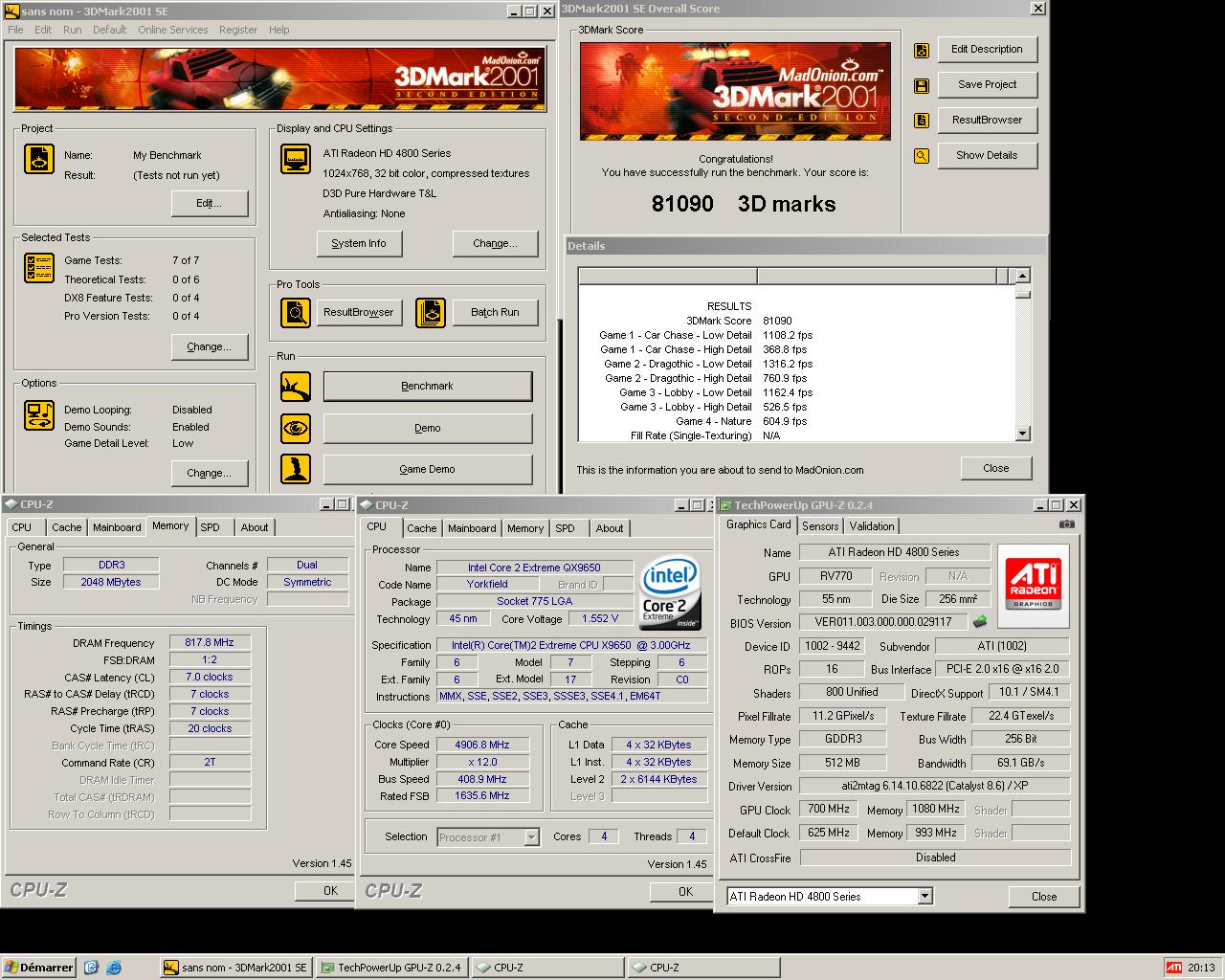Click the Core Speed 4906.8 MHz field

coord(482,745)
